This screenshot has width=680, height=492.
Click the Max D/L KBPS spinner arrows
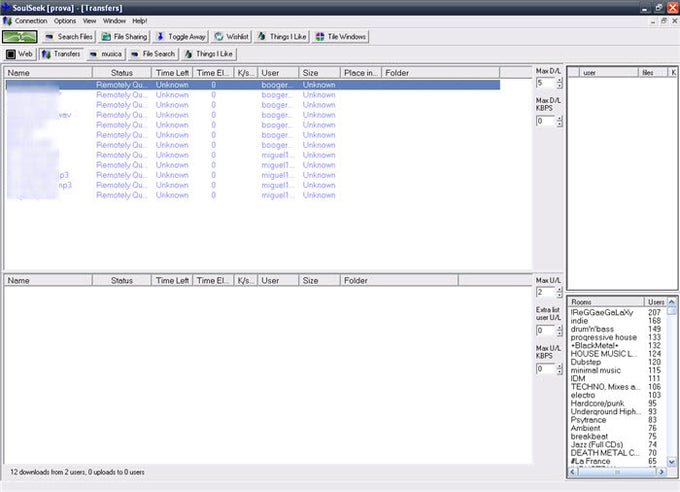tap(559, 121)
